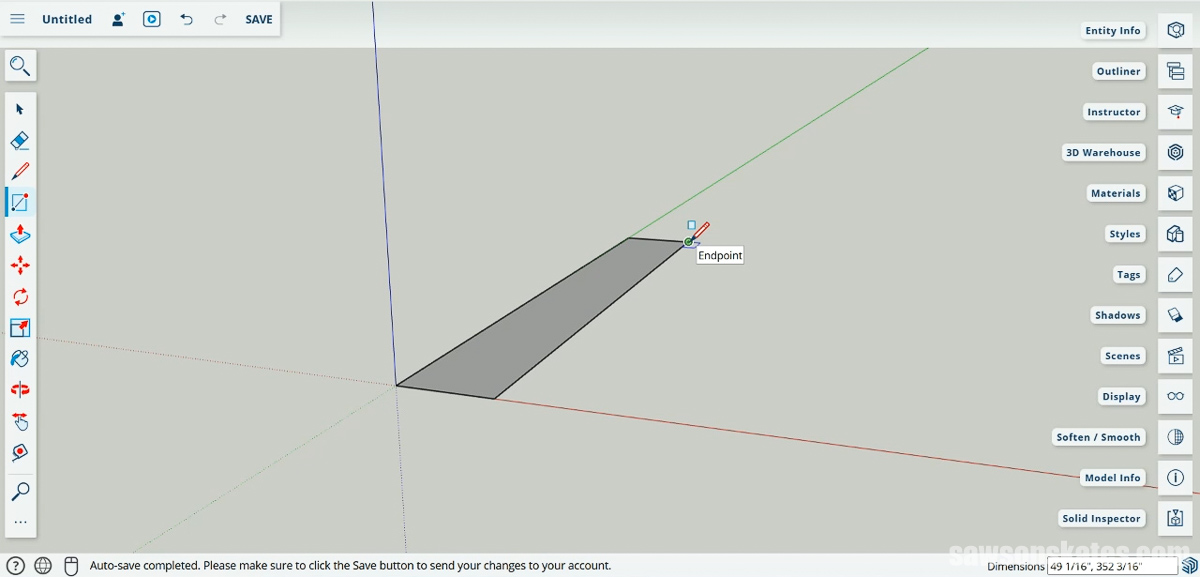Select the Line pencil tool
Image resolution: width=1200 pixels, height=577 pixels.
coord(20,171)
